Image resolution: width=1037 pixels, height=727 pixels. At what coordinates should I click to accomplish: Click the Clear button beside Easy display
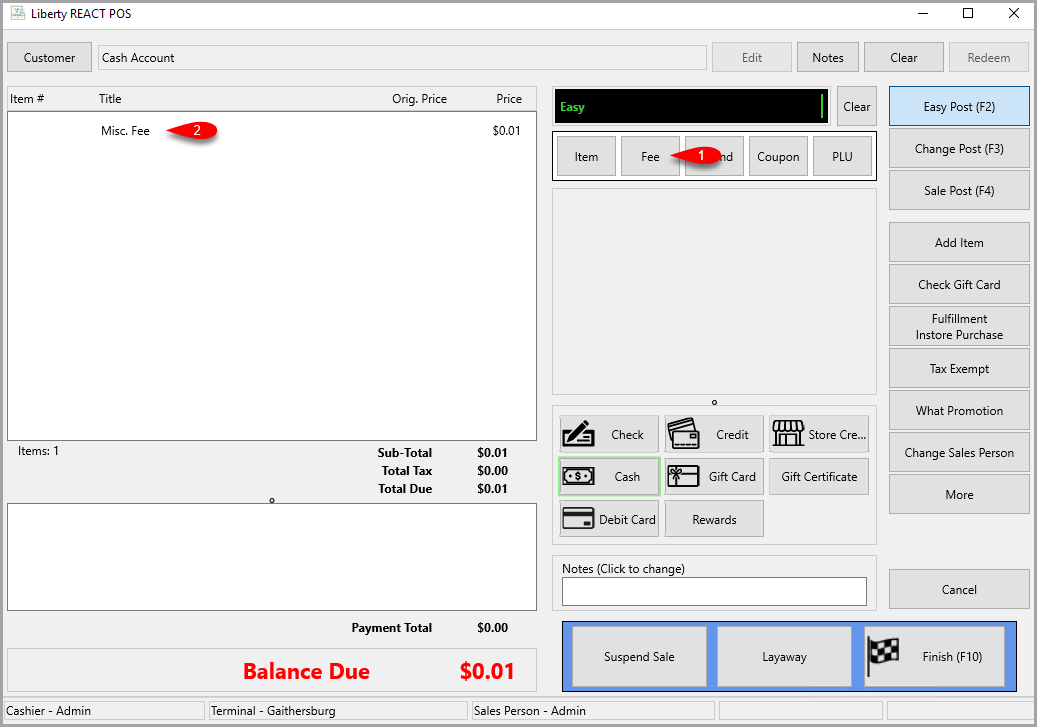tap(856, 107)
